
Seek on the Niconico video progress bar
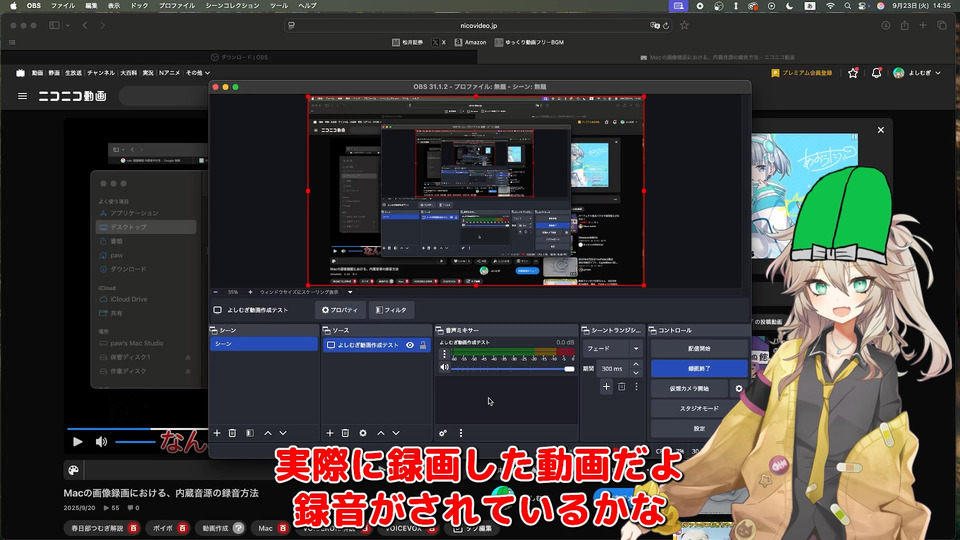[137, 429]
